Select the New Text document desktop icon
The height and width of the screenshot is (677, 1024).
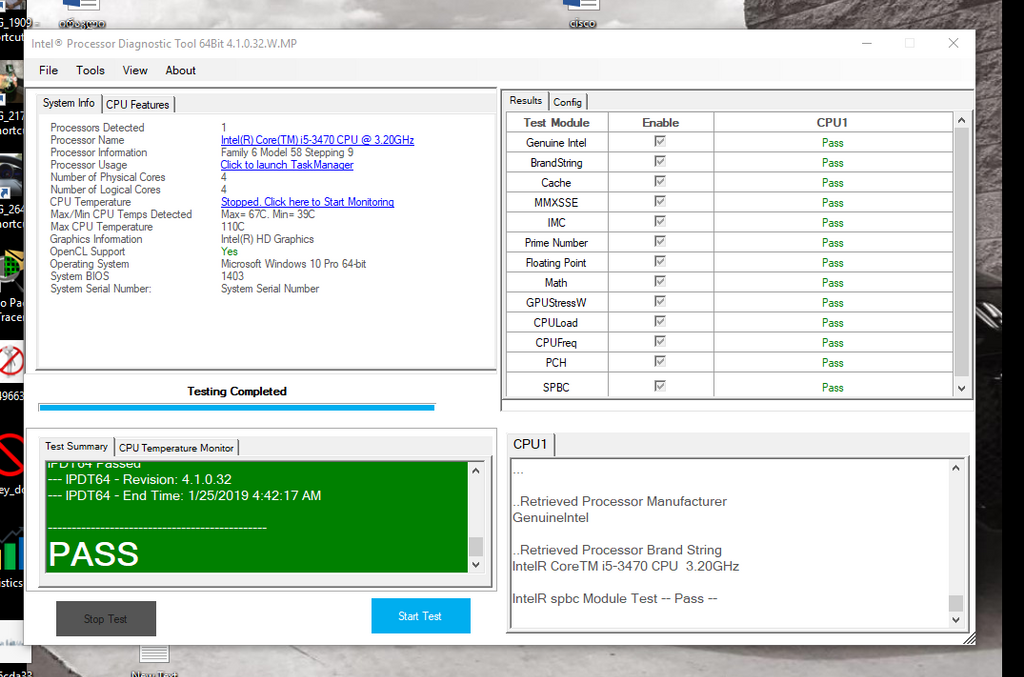tap(155, 661)
